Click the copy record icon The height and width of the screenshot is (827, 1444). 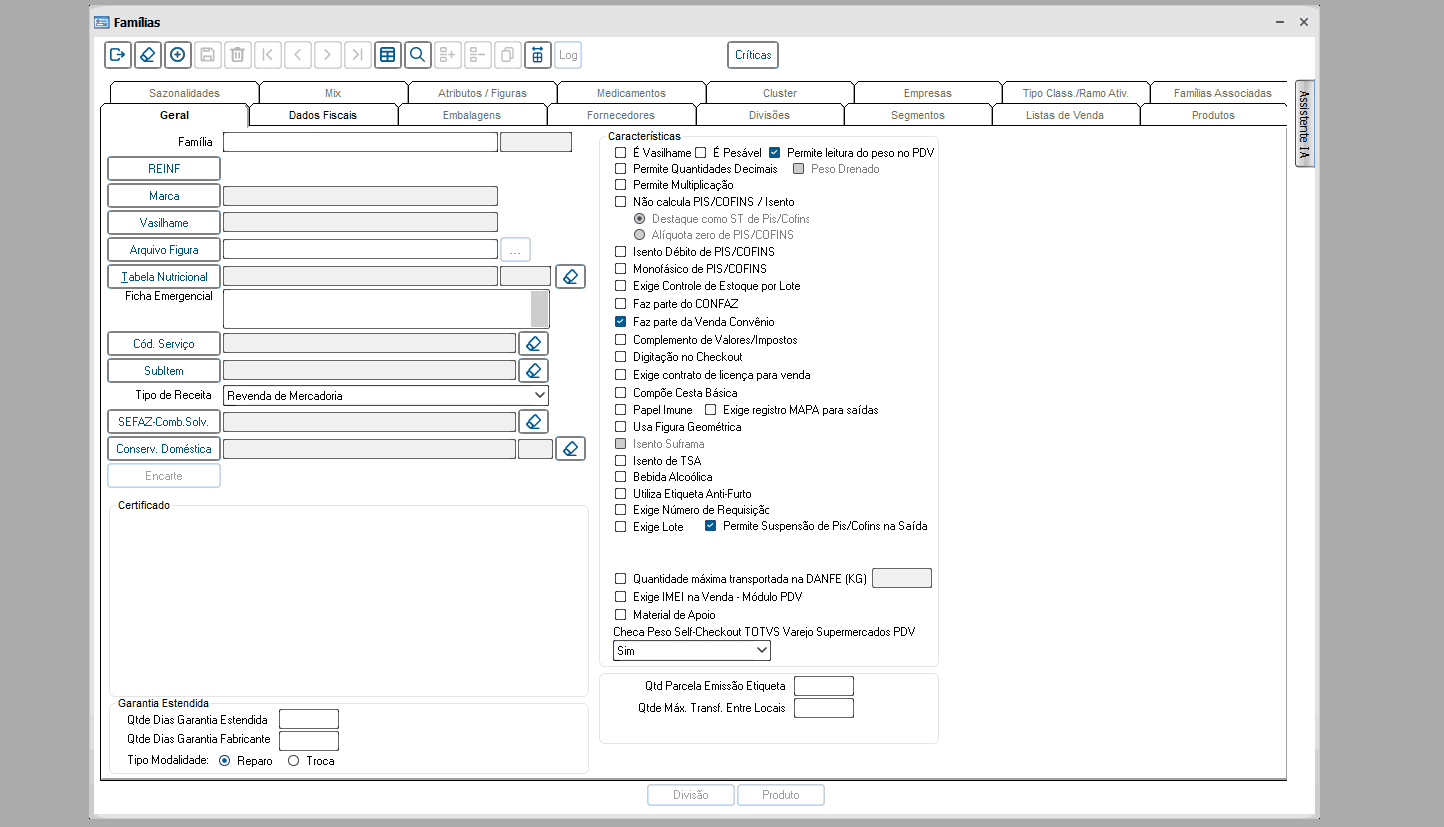pos(508,55)
